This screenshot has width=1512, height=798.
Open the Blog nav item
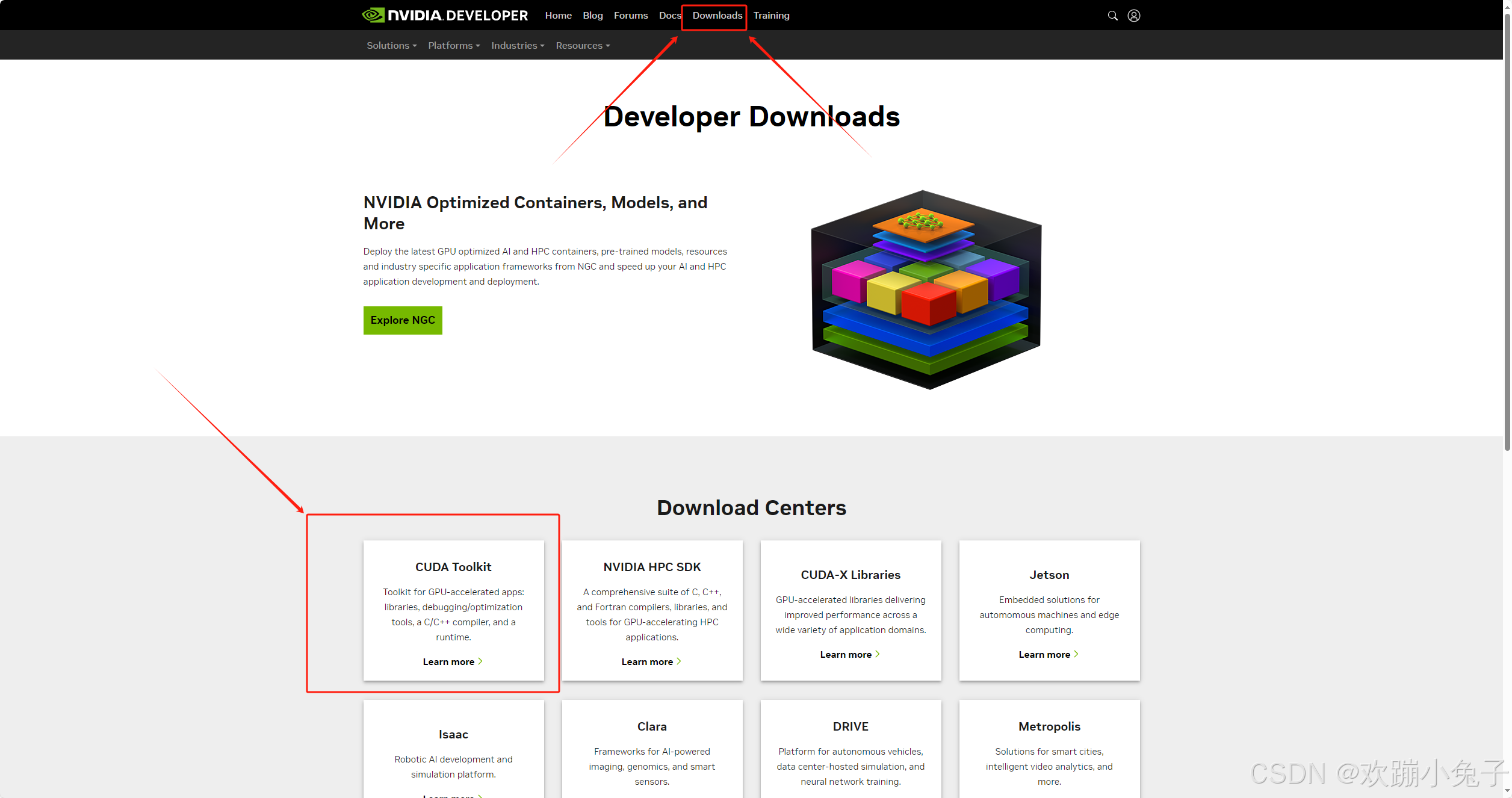pyautogui.click(x=592, y=16)
